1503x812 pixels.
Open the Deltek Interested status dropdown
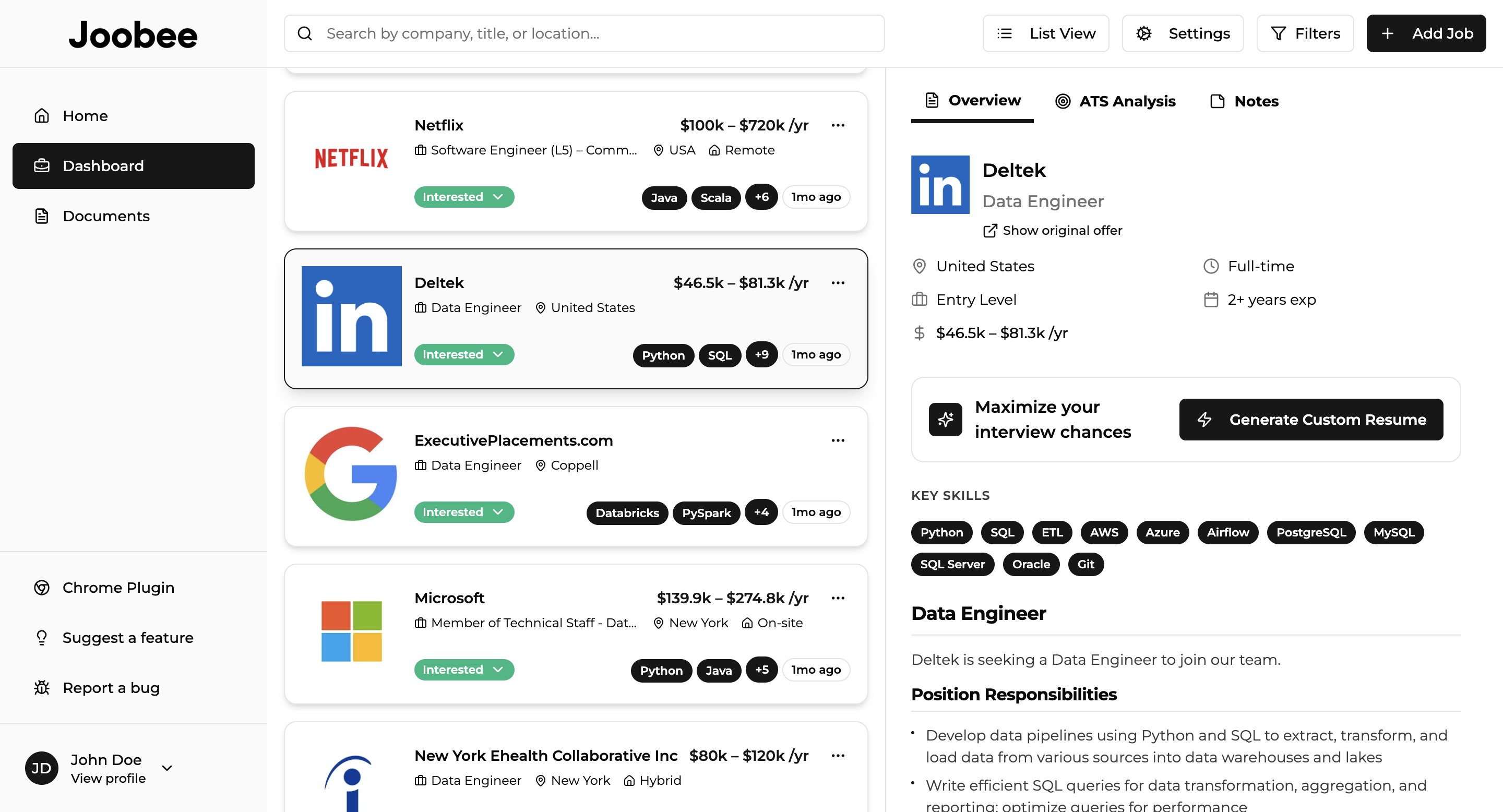[x=464, y=355]
